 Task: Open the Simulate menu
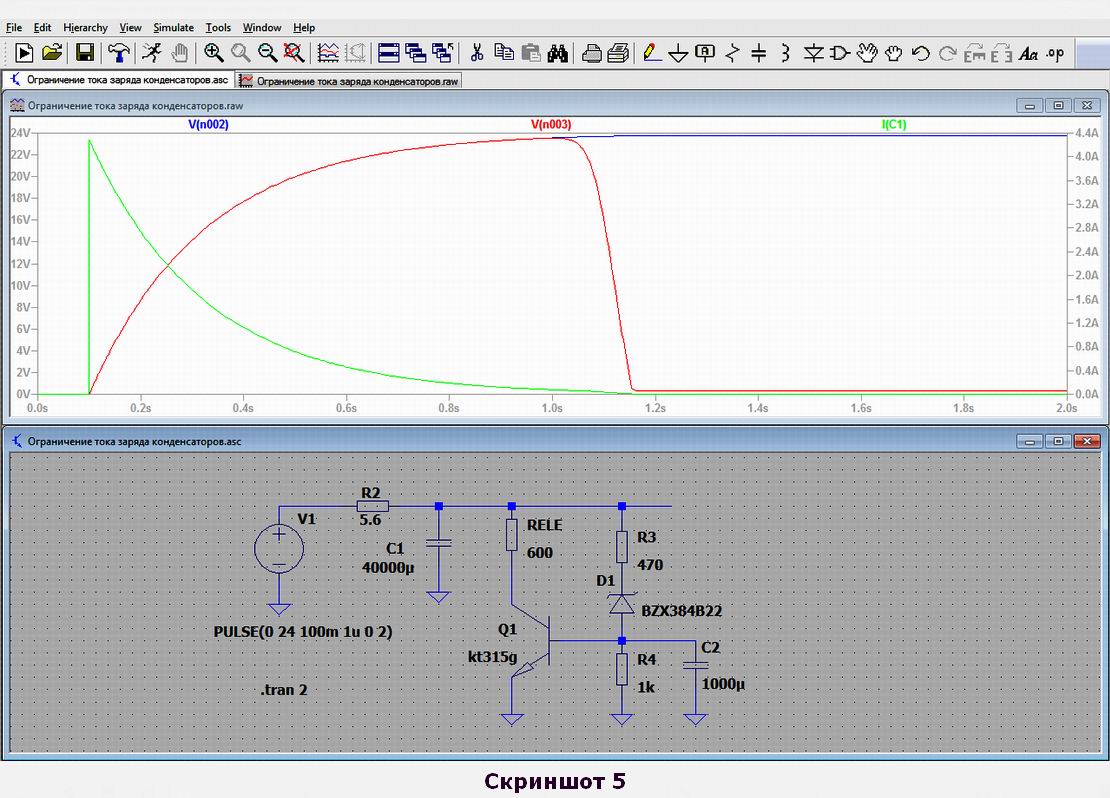click(173, 28)
